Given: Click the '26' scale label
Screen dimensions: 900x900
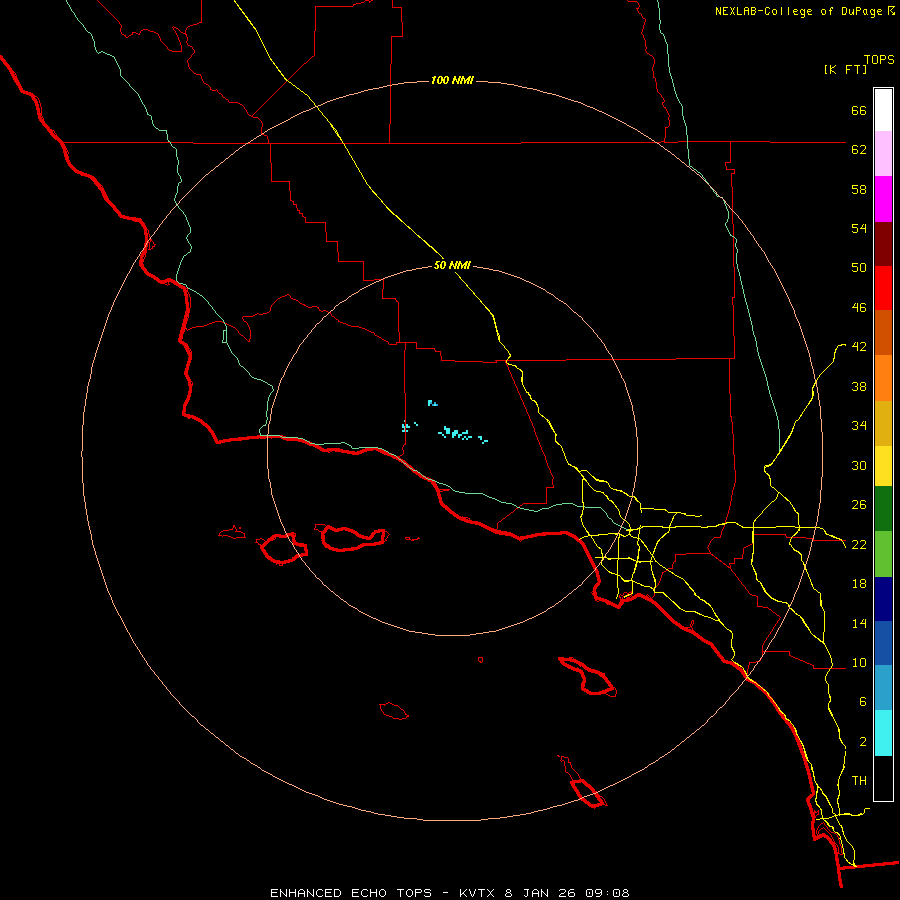Looking at the screenshot, I should (859, 505).
